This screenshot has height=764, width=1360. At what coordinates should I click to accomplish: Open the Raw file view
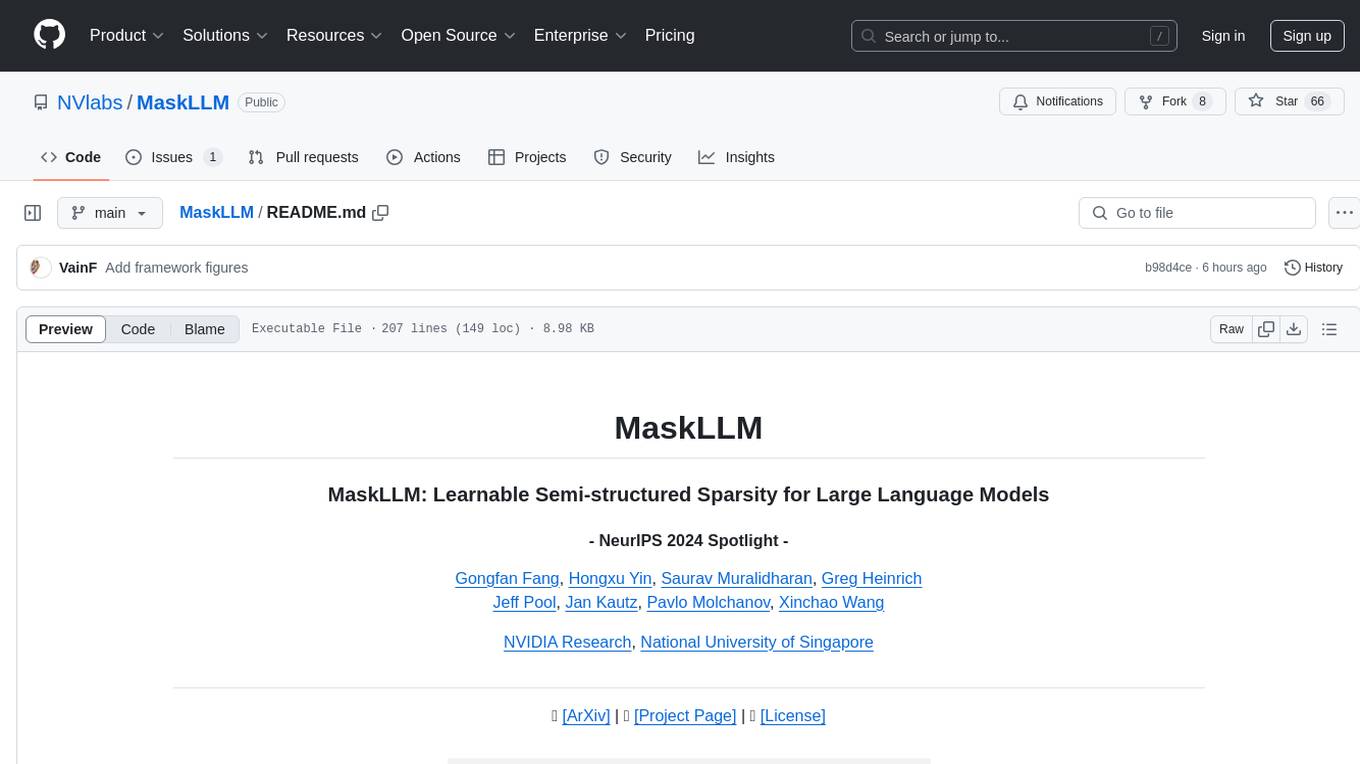(1231, 329)
